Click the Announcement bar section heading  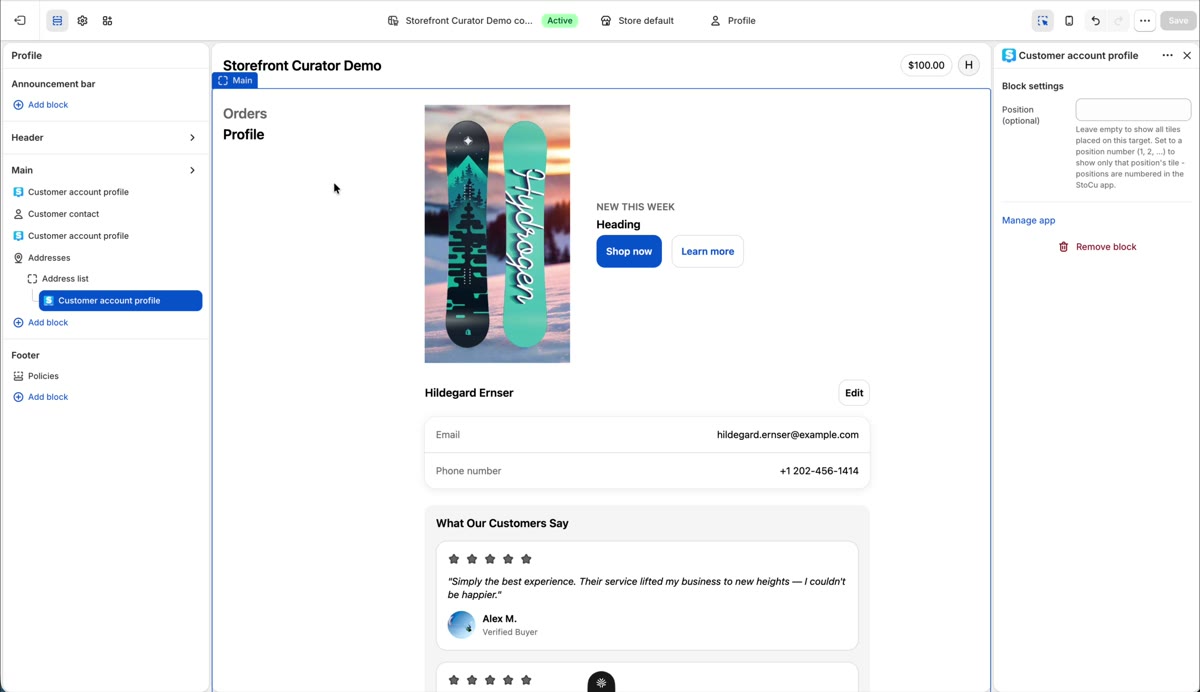coord(53,84)
